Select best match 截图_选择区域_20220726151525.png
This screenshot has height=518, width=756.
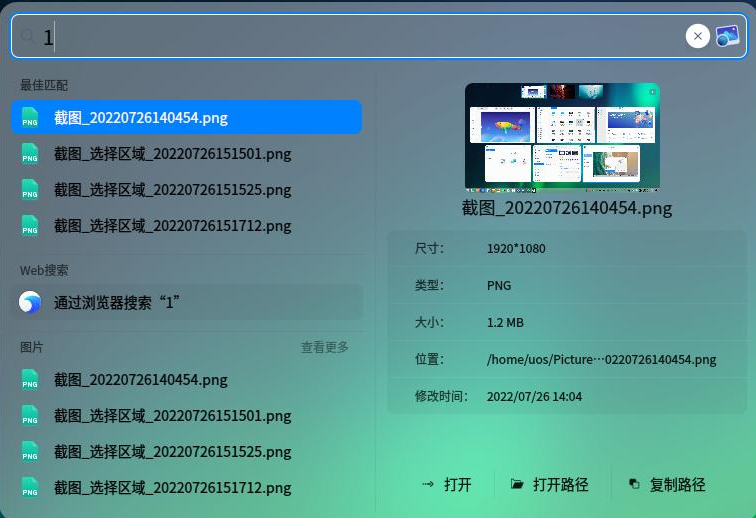(187, 190)
